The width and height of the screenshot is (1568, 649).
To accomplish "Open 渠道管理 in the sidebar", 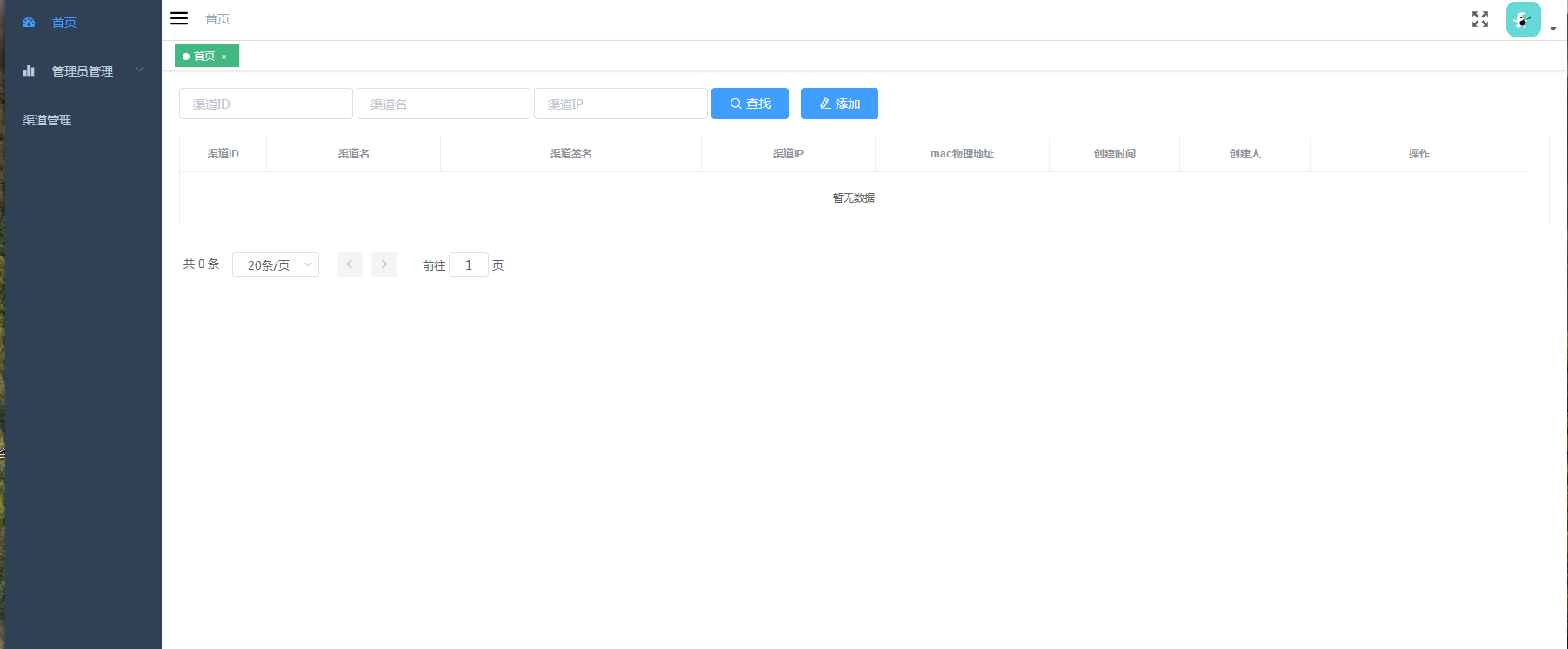I will [47, 120].
